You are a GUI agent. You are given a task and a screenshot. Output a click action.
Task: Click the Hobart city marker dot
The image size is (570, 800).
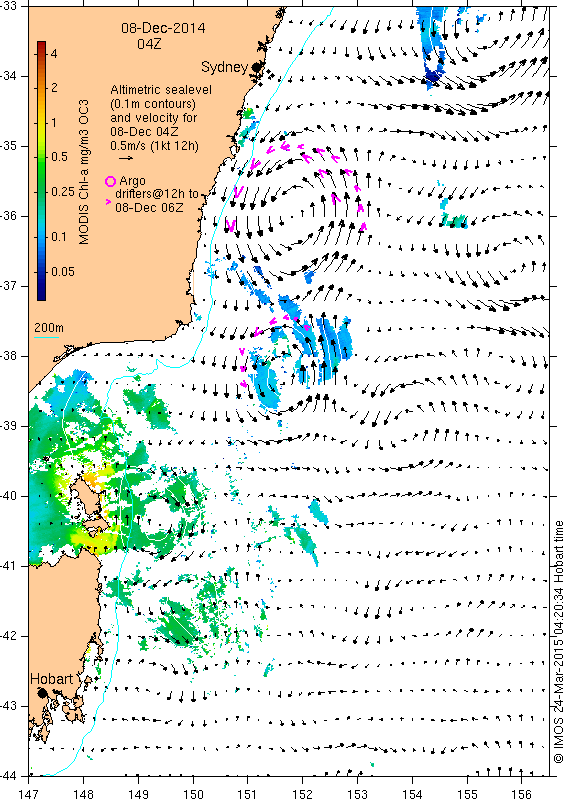(42, 693)
